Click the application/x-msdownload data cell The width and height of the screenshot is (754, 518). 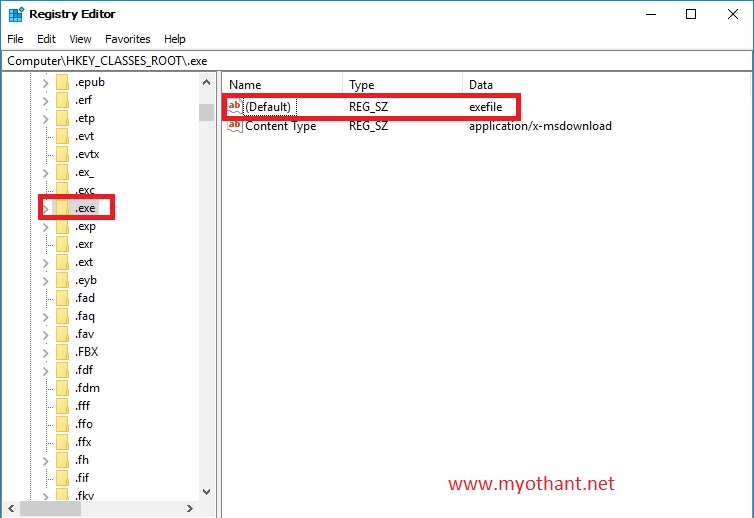(x=540, y=126)
